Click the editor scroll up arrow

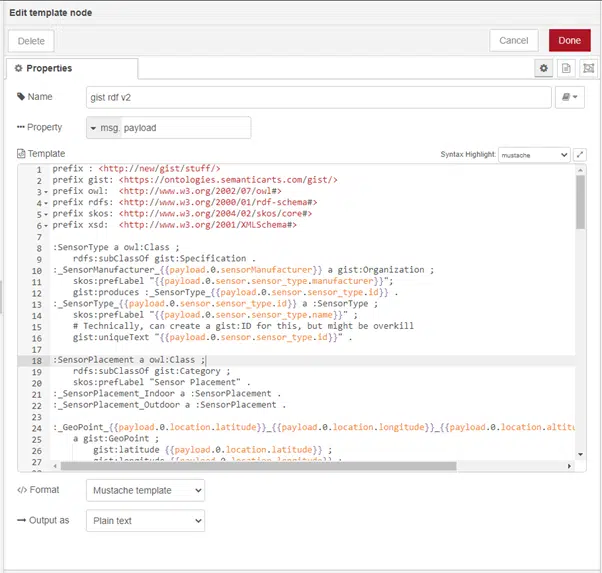point(580,170)
